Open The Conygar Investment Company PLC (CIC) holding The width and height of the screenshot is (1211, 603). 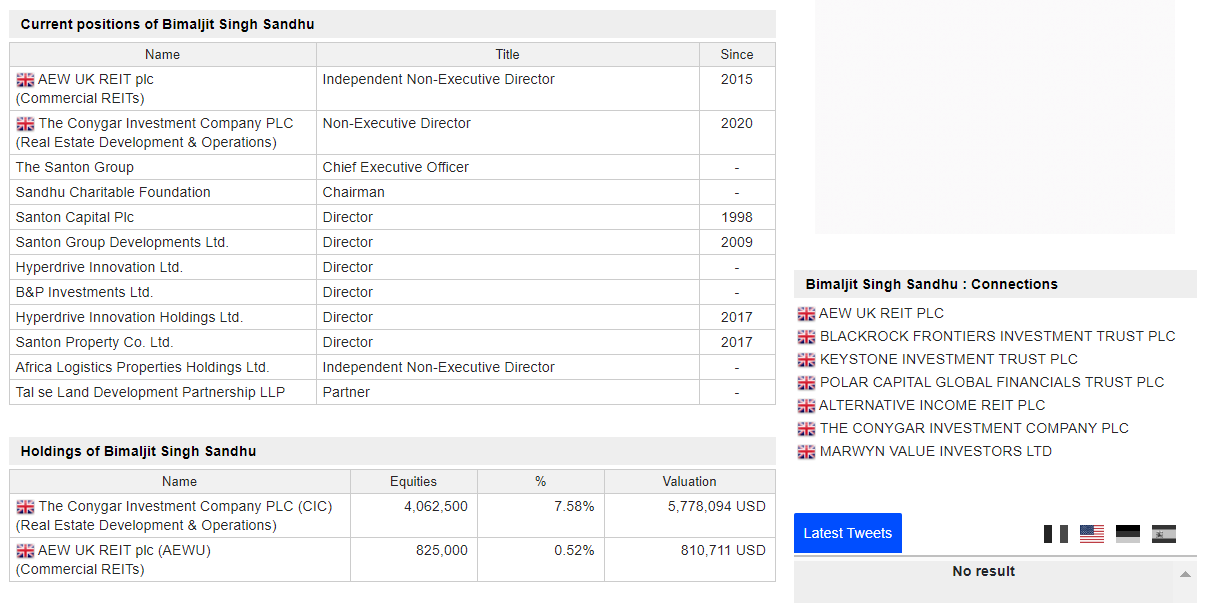point(185,506)
